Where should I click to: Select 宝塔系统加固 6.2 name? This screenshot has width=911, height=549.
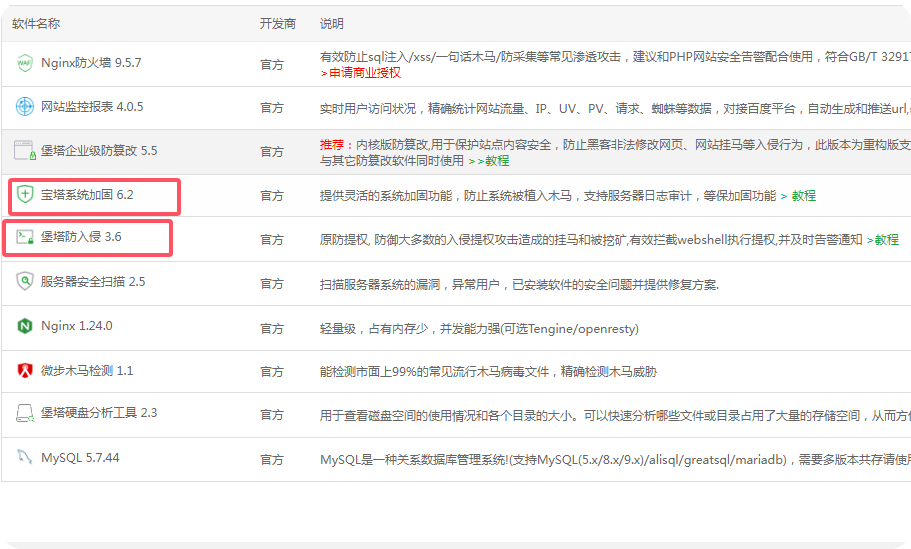[x=87, y=195]
